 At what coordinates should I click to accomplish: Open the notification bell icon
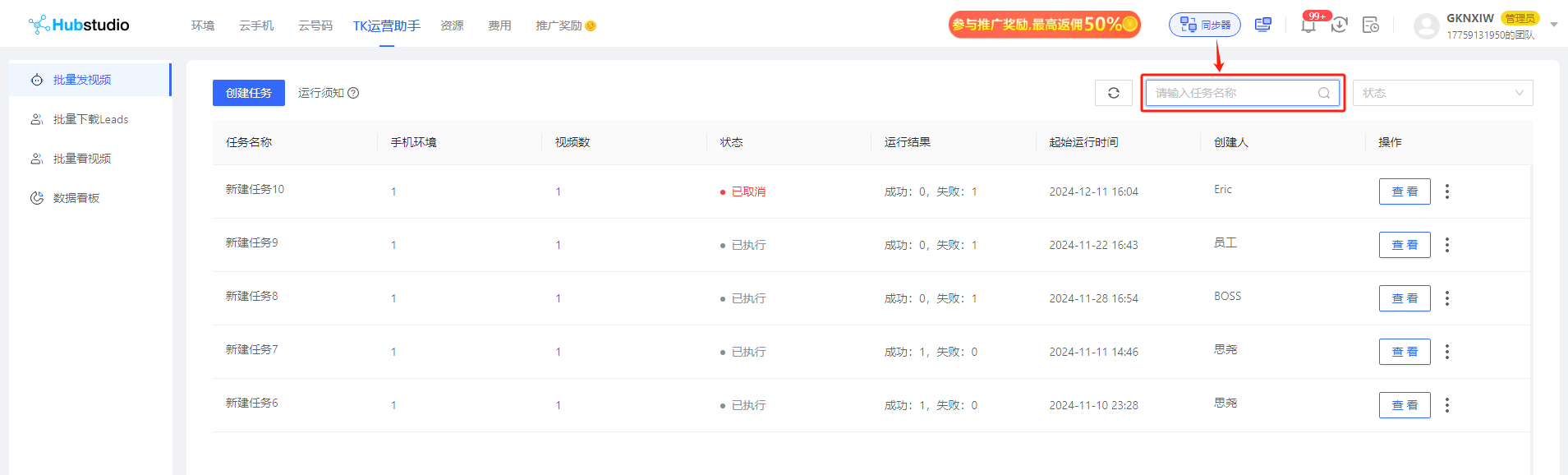click(x=1308, y=25)
